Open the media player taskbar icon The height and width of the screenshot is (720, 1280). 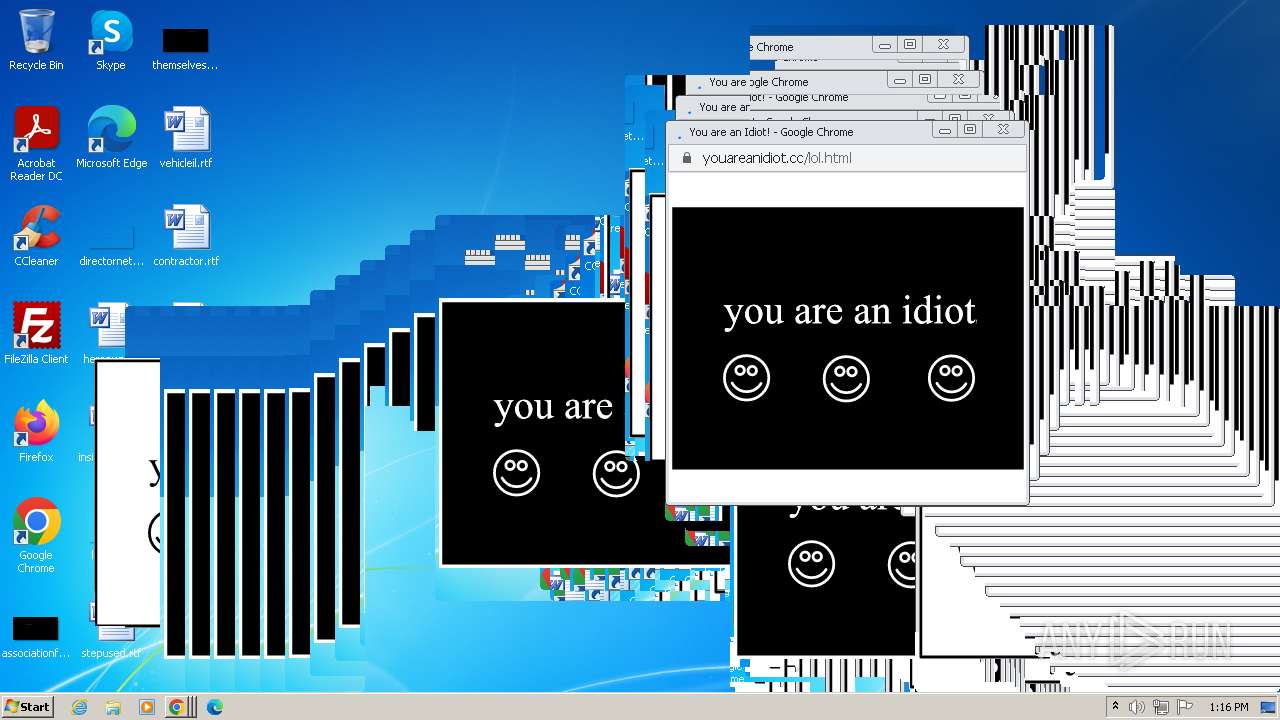click(146, 707)
